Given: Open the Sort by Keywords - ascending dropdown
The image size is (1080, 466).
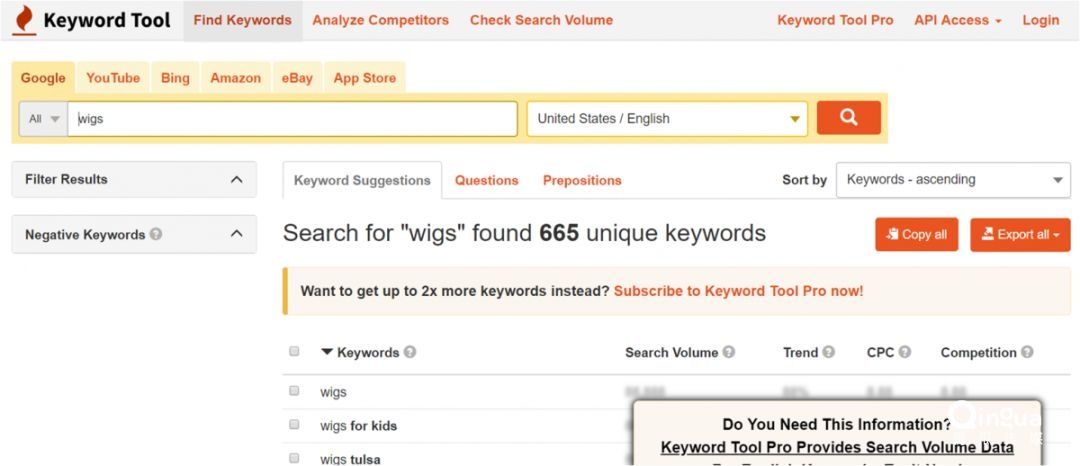Looking at the screenshot, I should [x=953, y=180].
